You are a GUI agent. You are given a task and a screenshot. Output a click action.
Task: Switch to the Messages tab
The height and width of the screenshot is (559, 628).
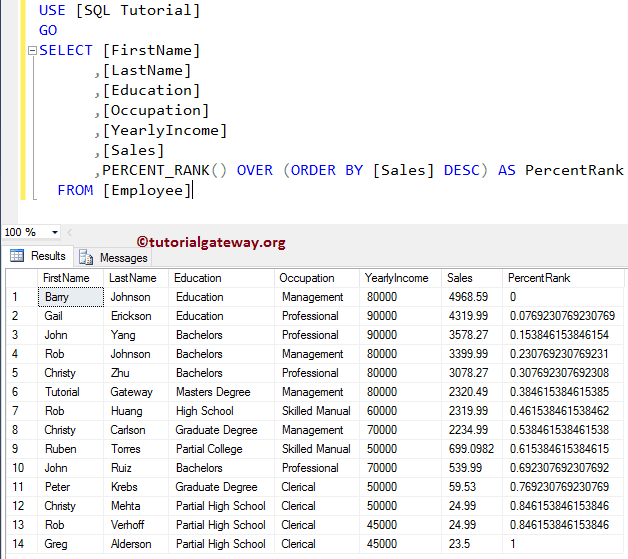pyautogui.click(x=114, y=257)
